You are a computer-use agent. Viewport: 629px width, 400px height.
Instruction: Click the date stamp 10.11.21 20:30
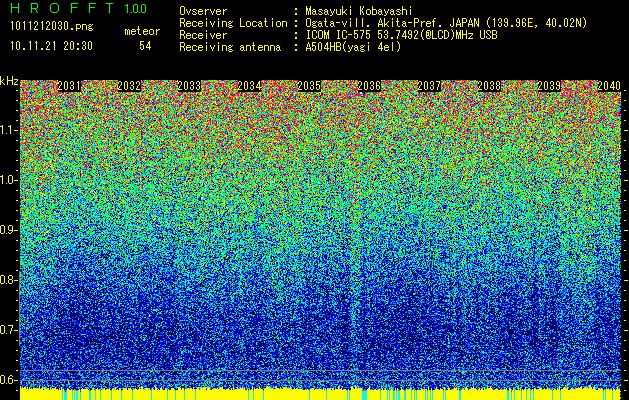click(x=51, y=46)
